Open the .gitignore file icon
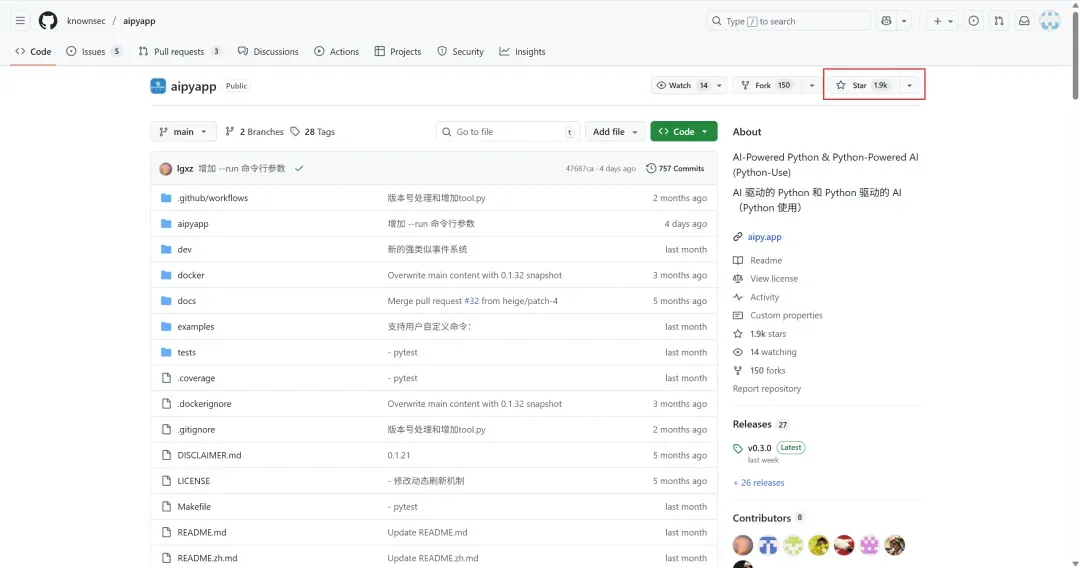This screenshot has width=1080, height=568. (166, 429)
